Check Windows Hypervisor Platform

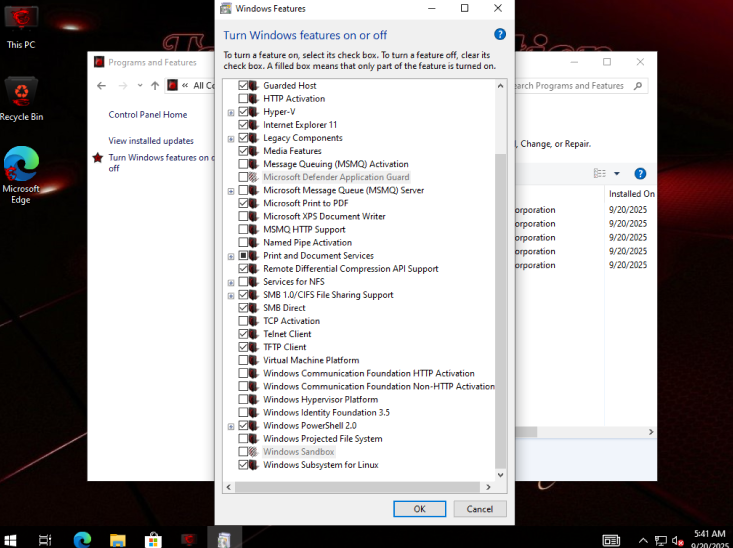[243, 399]
